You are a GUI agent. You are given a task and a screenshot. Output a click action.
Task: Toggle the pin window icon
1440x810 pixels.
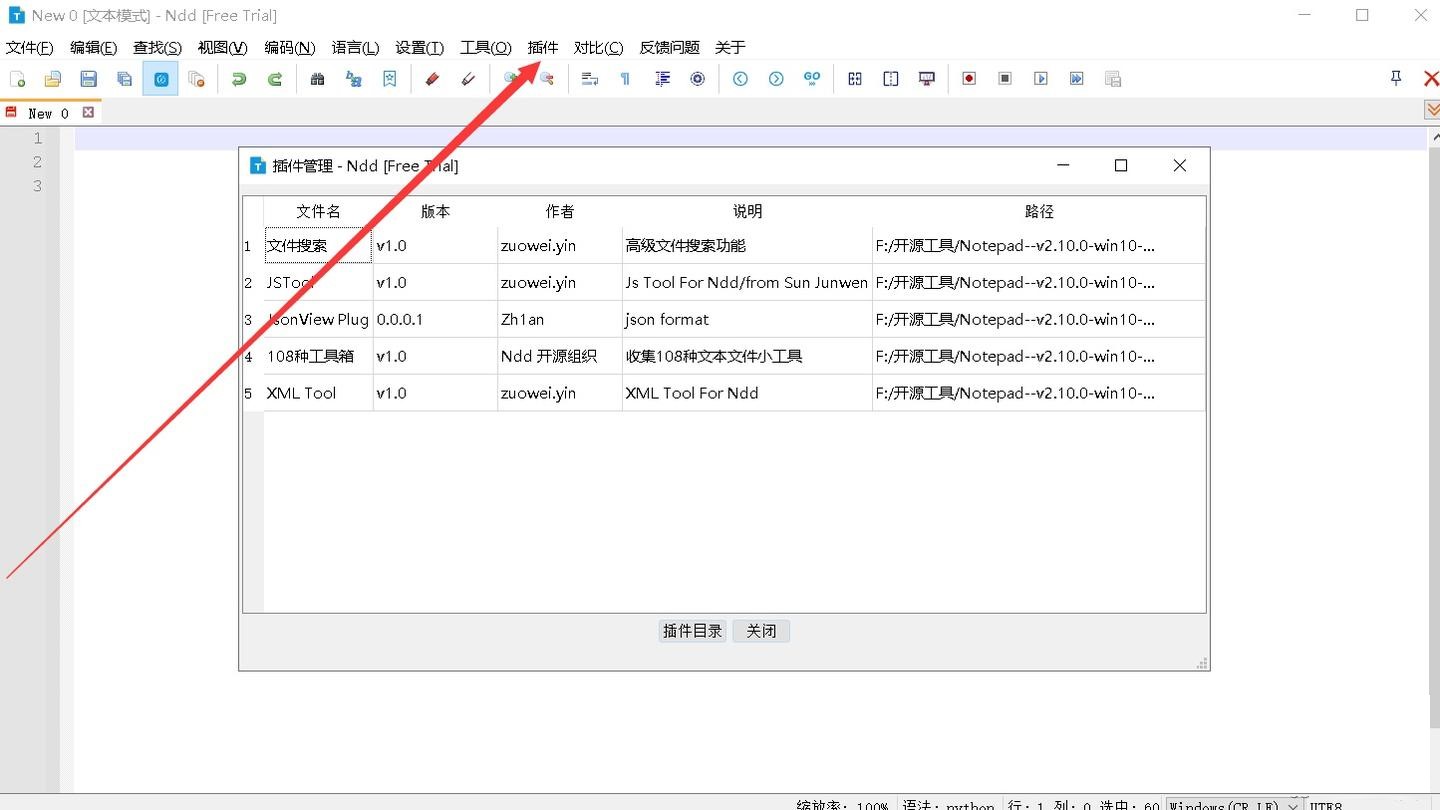tap(1396, 78)
